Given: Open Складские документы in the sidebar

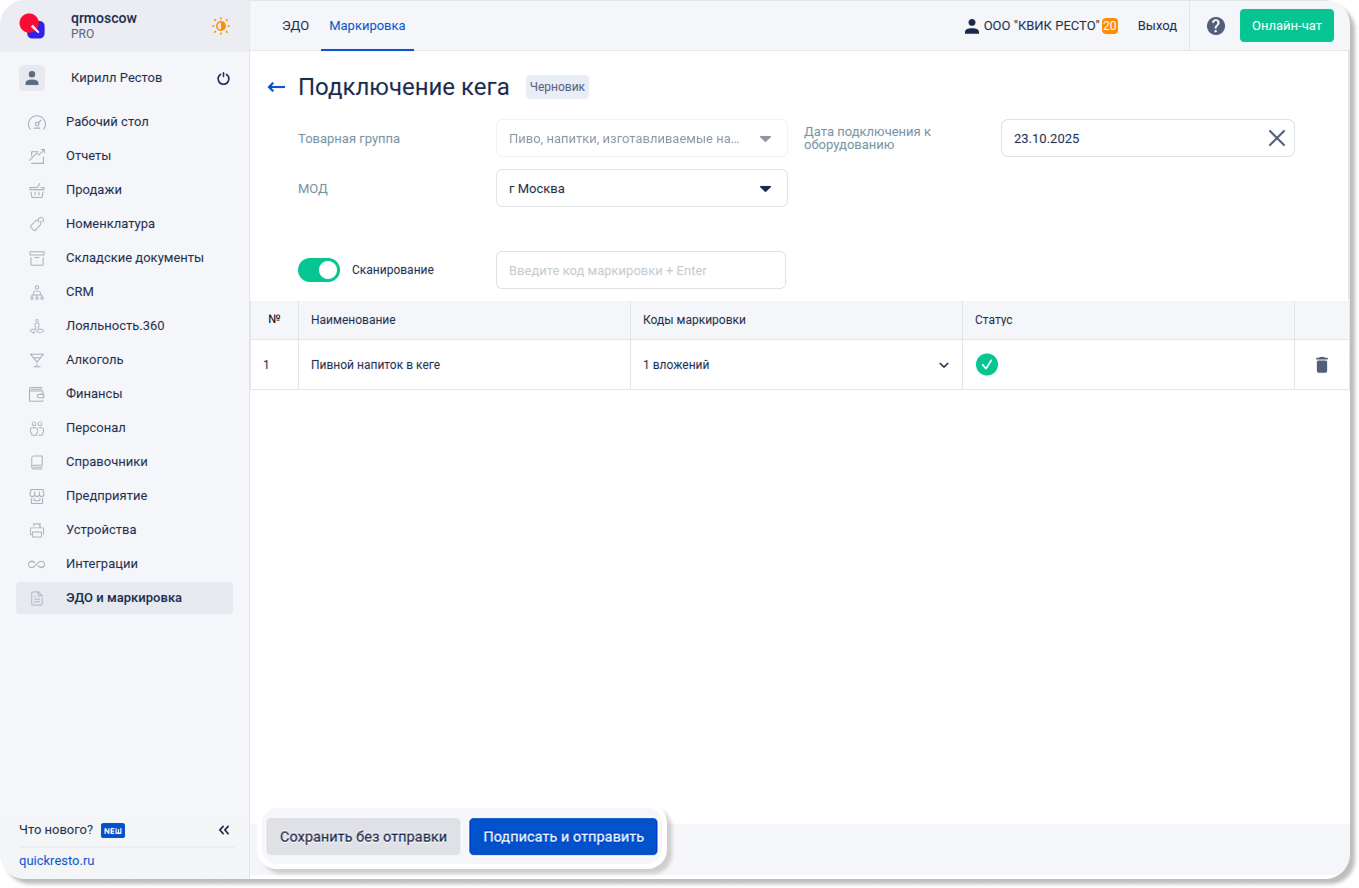Looking at the screenshot, I should [134, 258].
